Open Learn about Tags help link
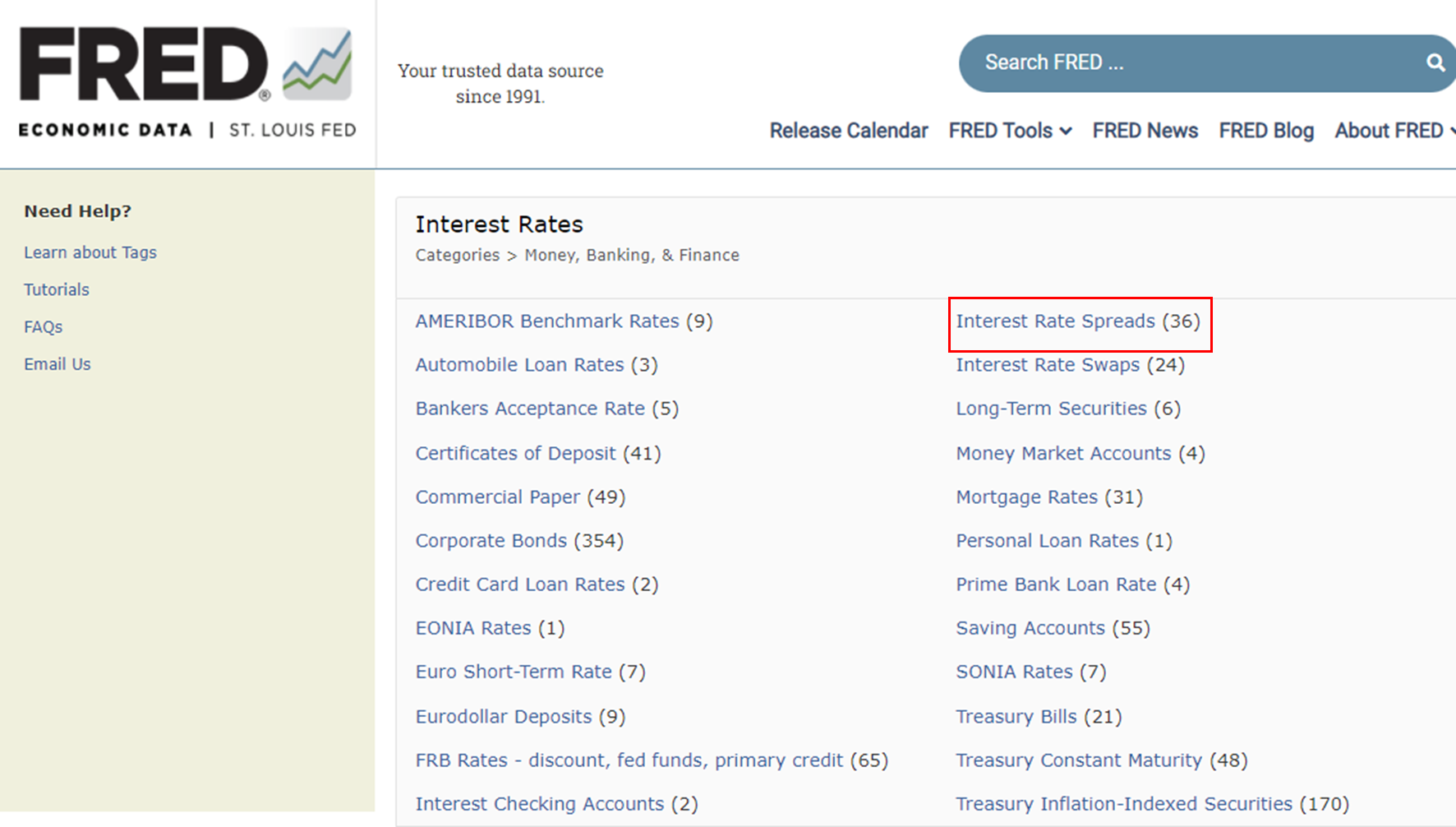The height and width of the screenshot is (827, 1456). pos(90,252)
